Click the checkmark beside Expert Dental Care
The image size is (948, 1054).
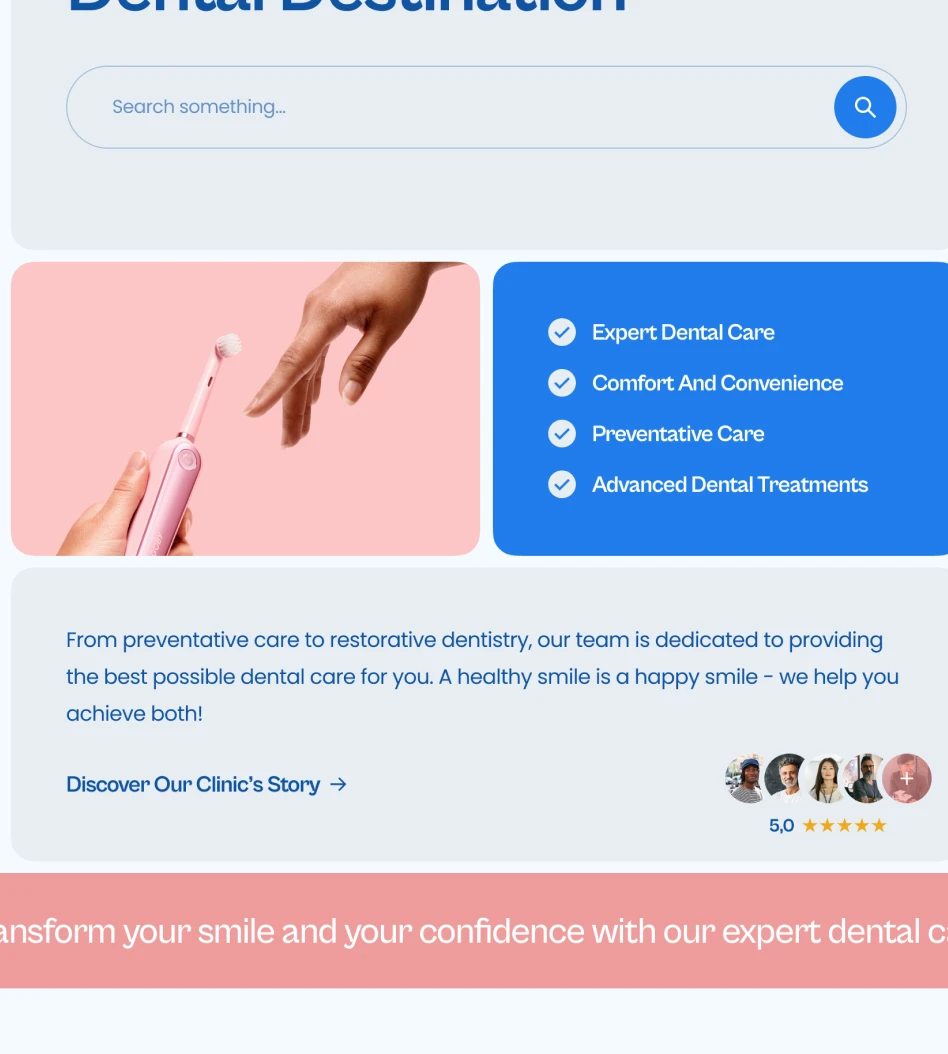tap(561, 332)
